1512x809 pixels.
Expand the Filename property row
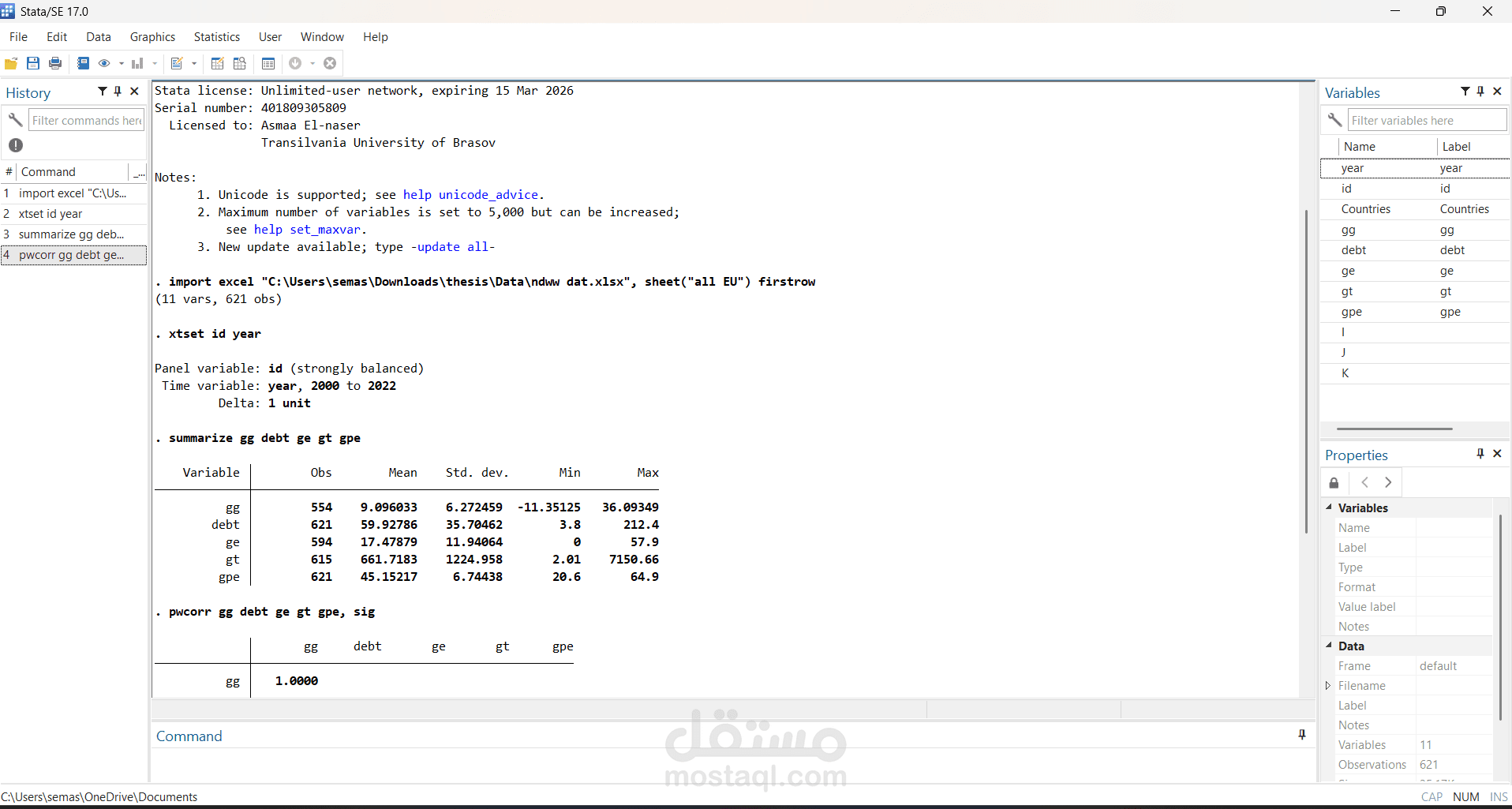[x=1328, y=685]
